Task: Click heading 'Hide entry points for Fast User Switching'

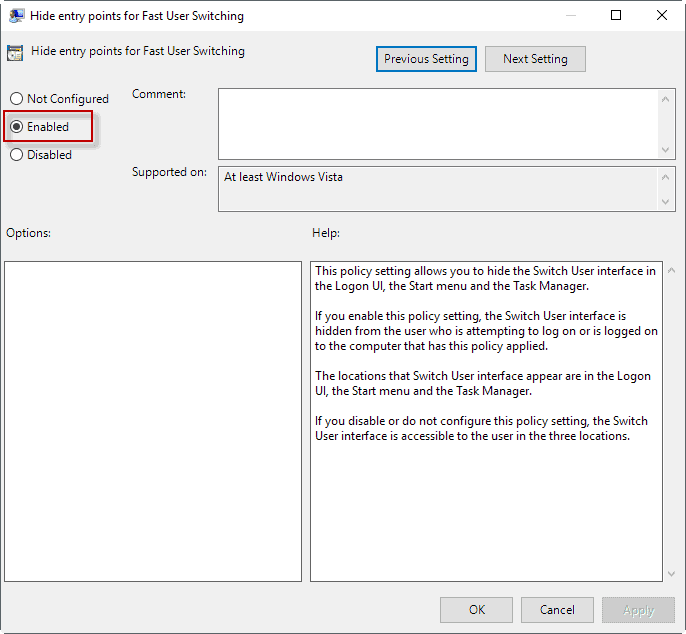Action: (138, 51)
